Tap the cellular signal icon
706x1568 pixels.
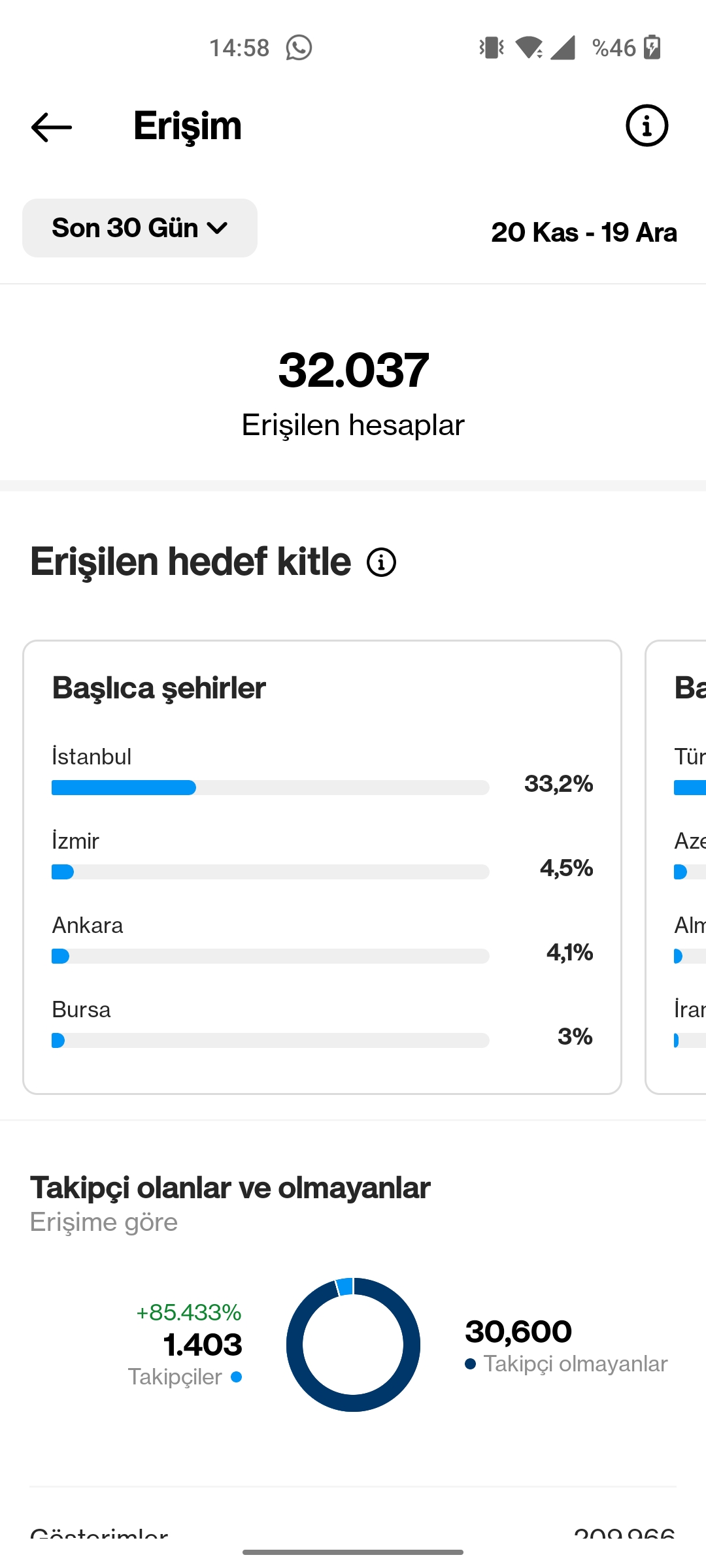[x=562, y=48]
